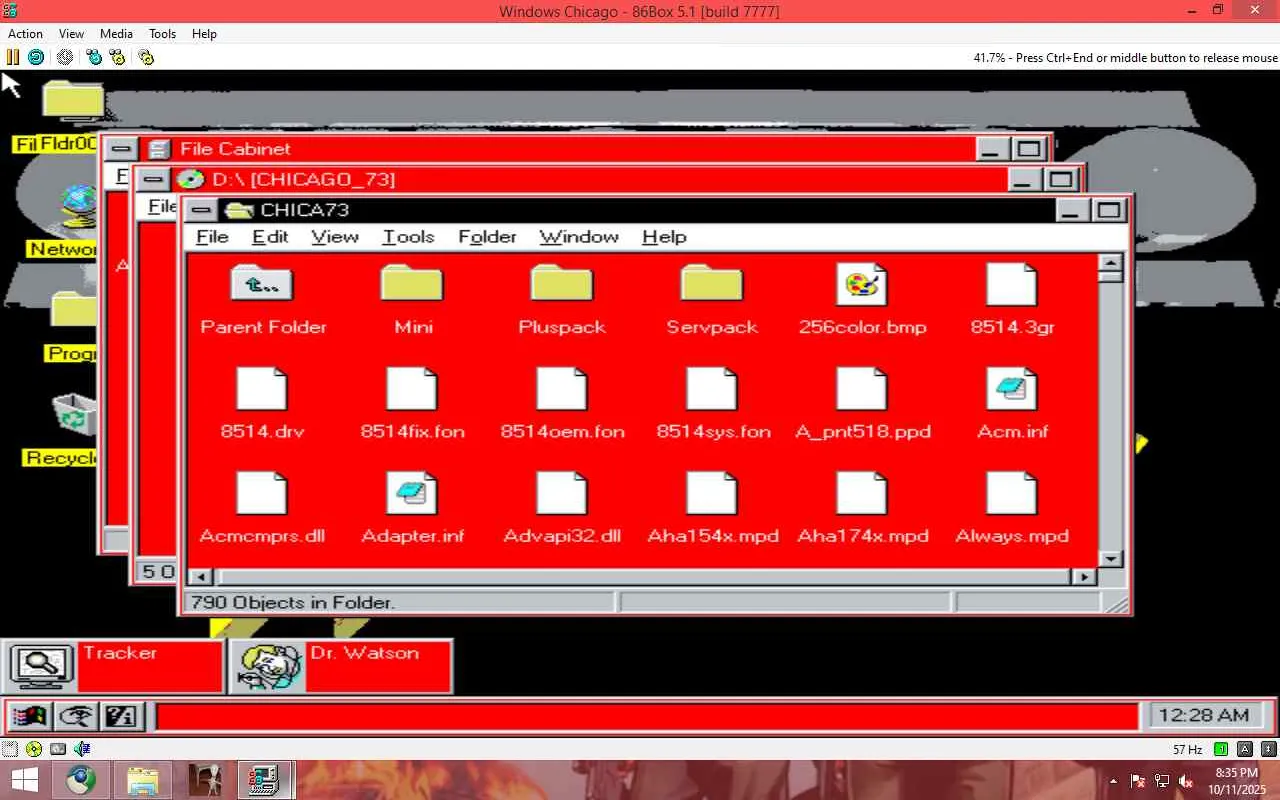
Task: Click the CHICA73 window title bar
Action: point(636,210)
